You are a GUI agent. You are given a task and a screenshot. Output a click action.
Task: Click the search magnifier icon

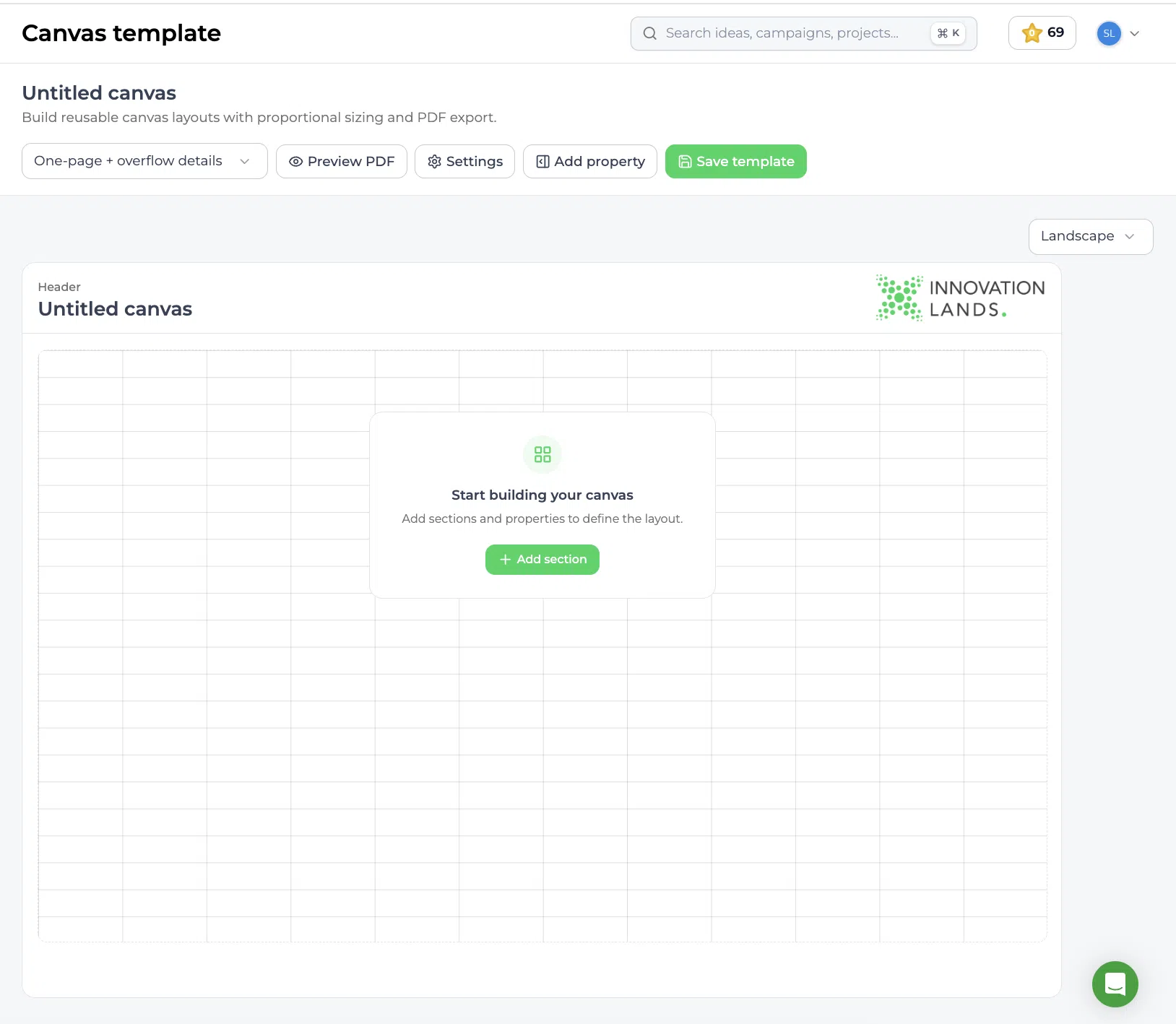650,33
